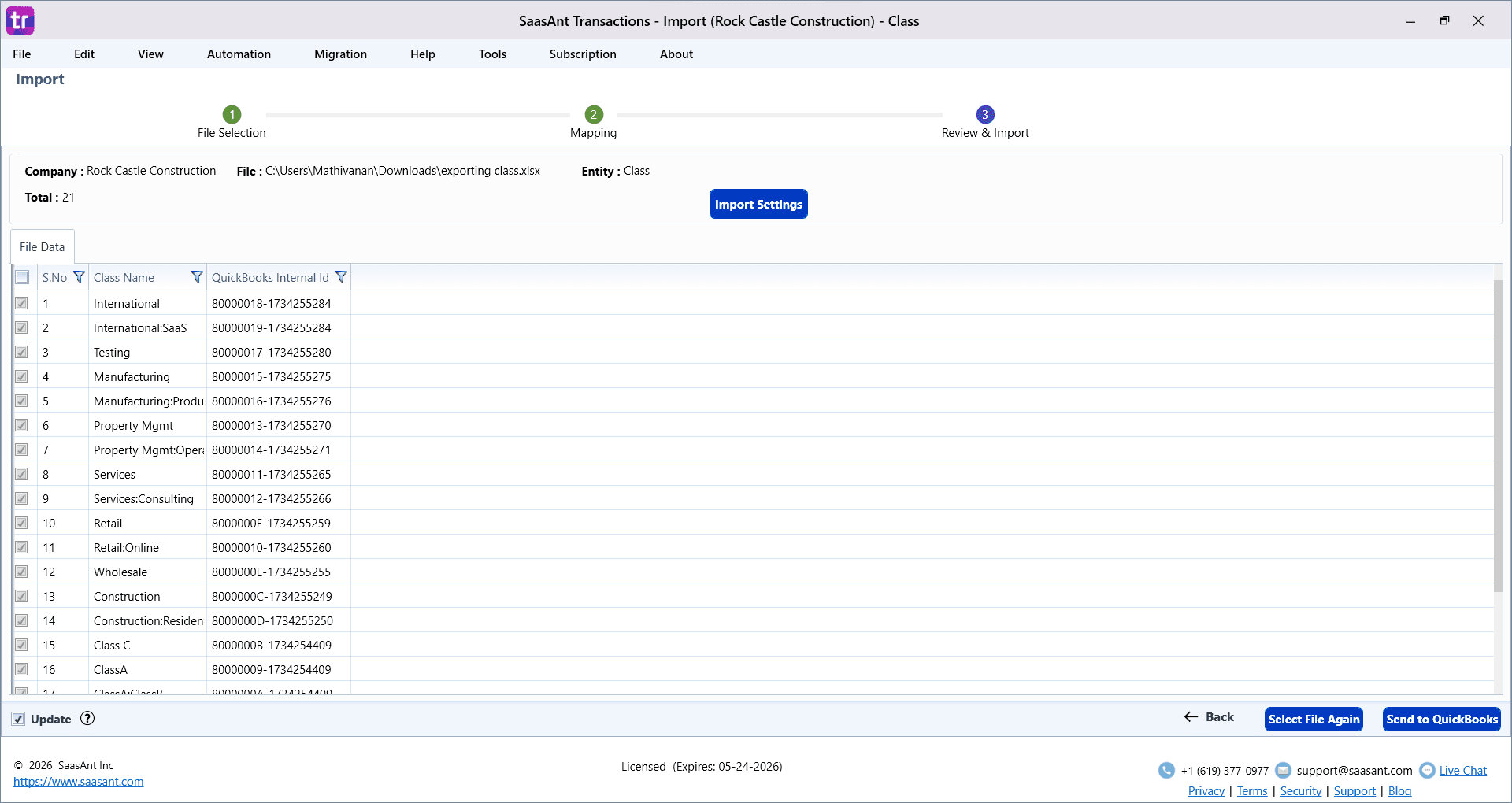
Task: Click the Live Chat bubble icon
Action: coord(1427,770)
